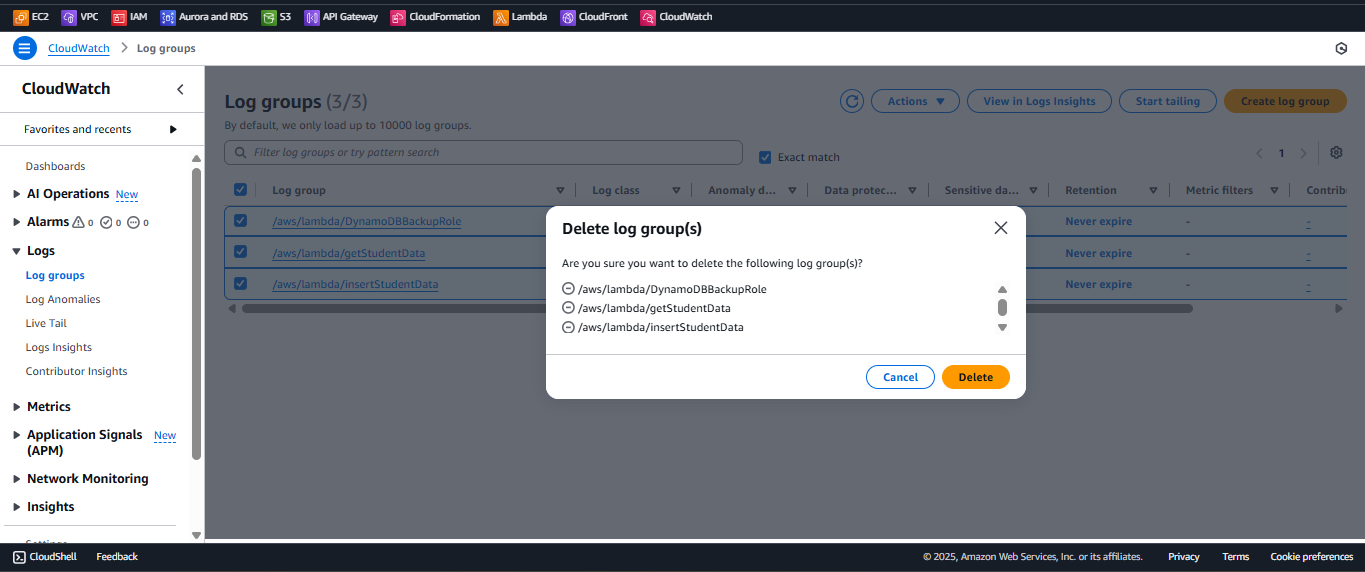Open the CloudWatch shortcut icon in top bar
This screenshot has width=1365, height=572.
pyautogui.click(x=648, y=17)
